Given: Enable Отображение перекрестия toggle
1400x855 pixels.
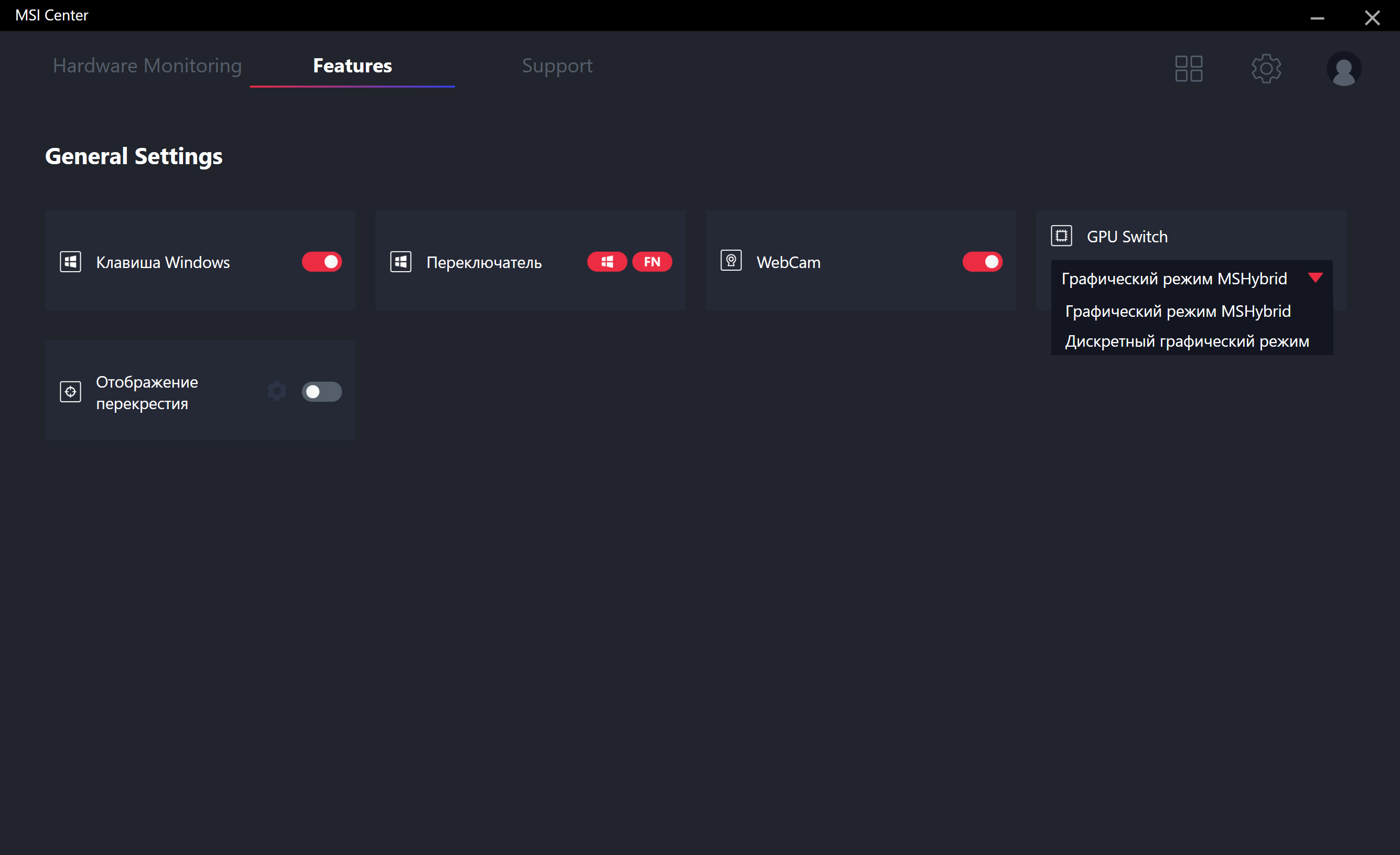Looking at the screenshot, I should tap(321, 392).
